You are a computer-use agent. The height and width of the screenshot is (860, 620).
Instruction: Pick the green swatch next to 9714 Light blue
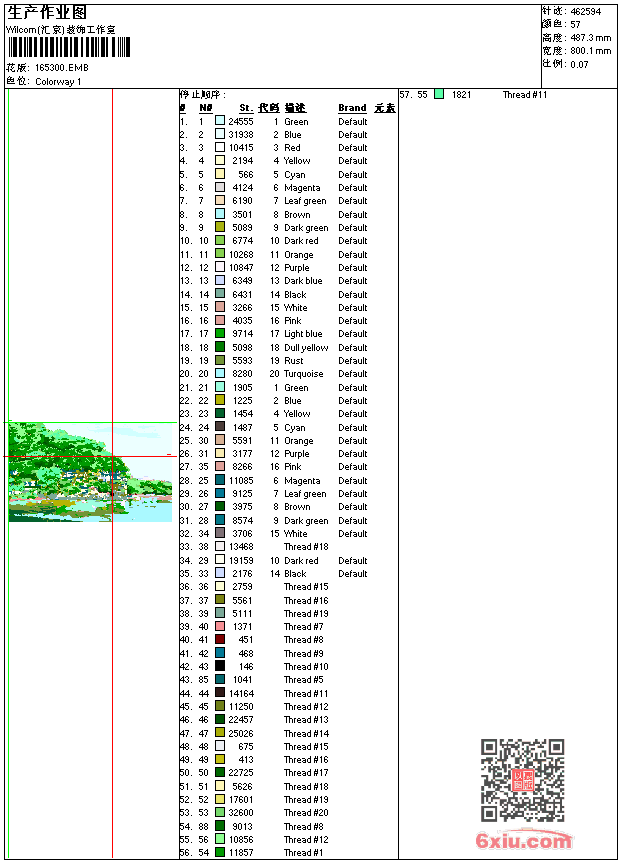tap(220, 333)
